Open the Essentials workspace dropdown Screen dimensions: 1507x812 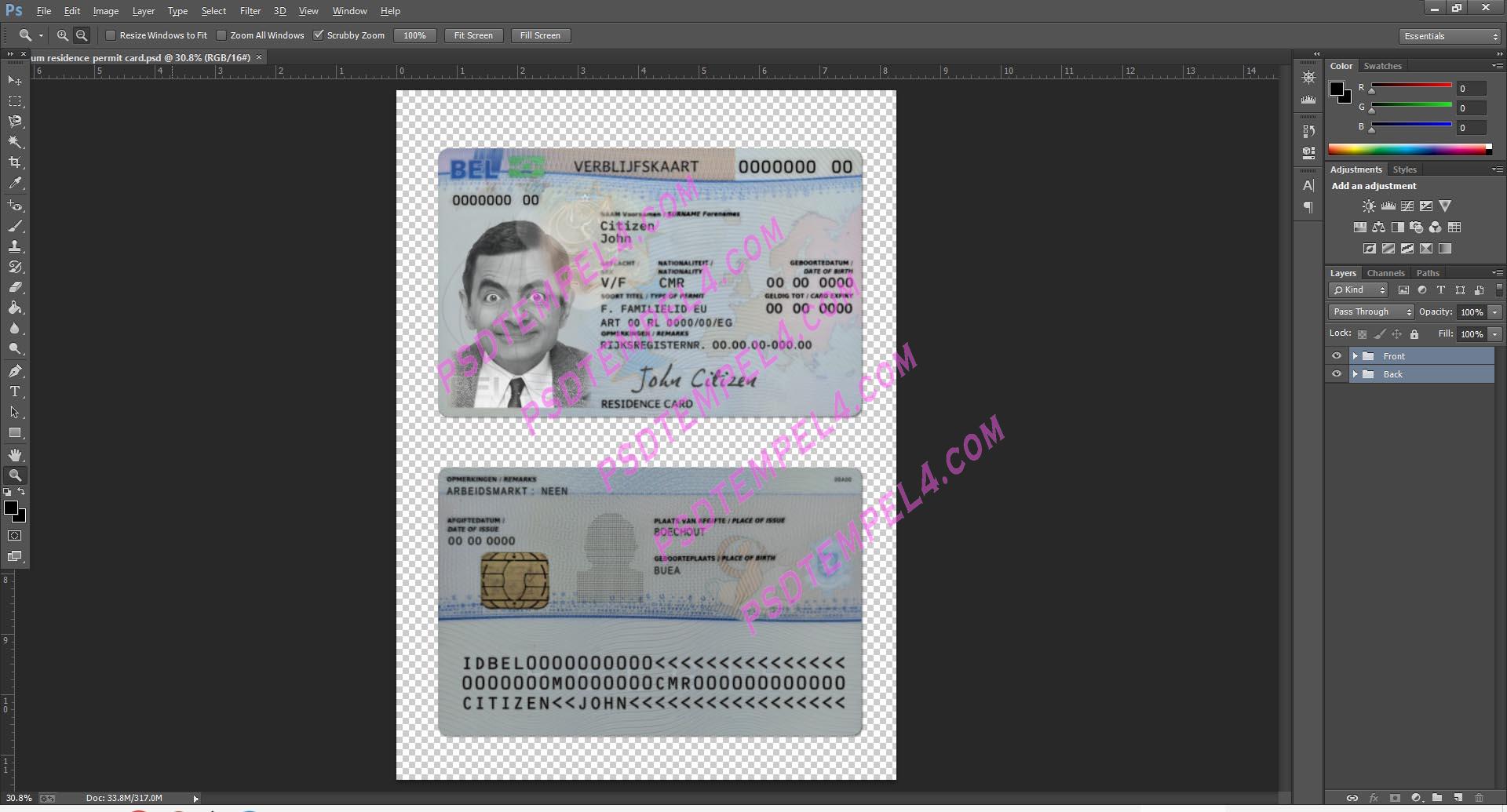click(x=1450, y=36)
